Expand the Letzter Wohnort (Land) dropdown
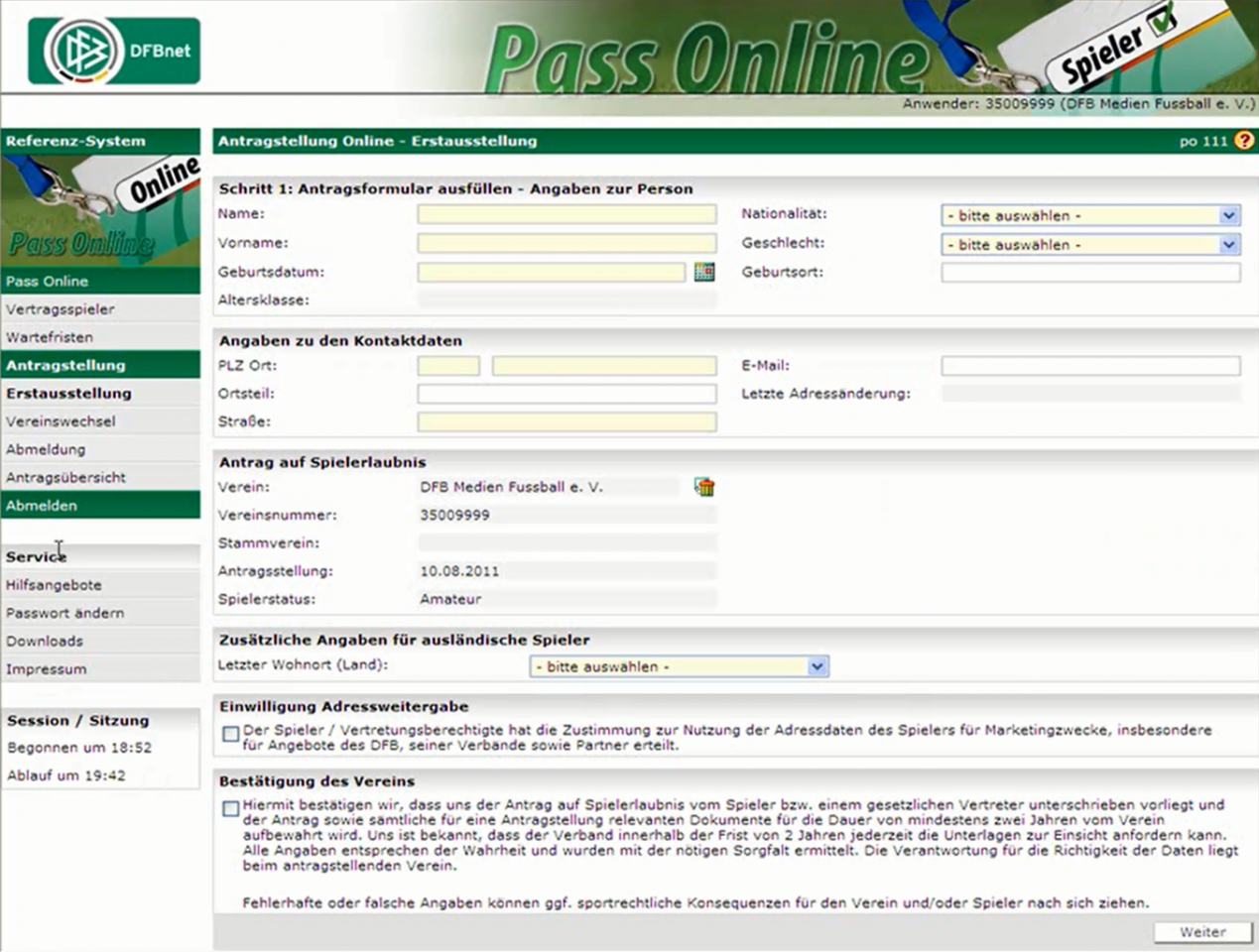Image resolution: width=1259 pixels, height=952 pixels. pyautogui.click(x=679, y=666)
